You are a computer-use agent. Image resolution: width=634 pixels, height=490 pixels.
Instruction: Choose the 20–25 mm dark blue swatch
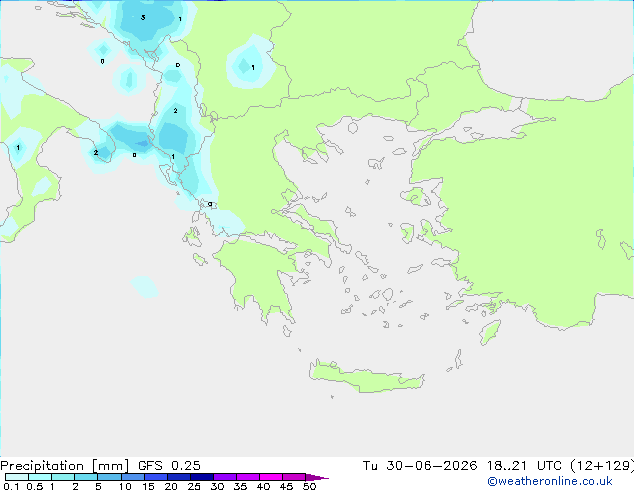(179, 477)
